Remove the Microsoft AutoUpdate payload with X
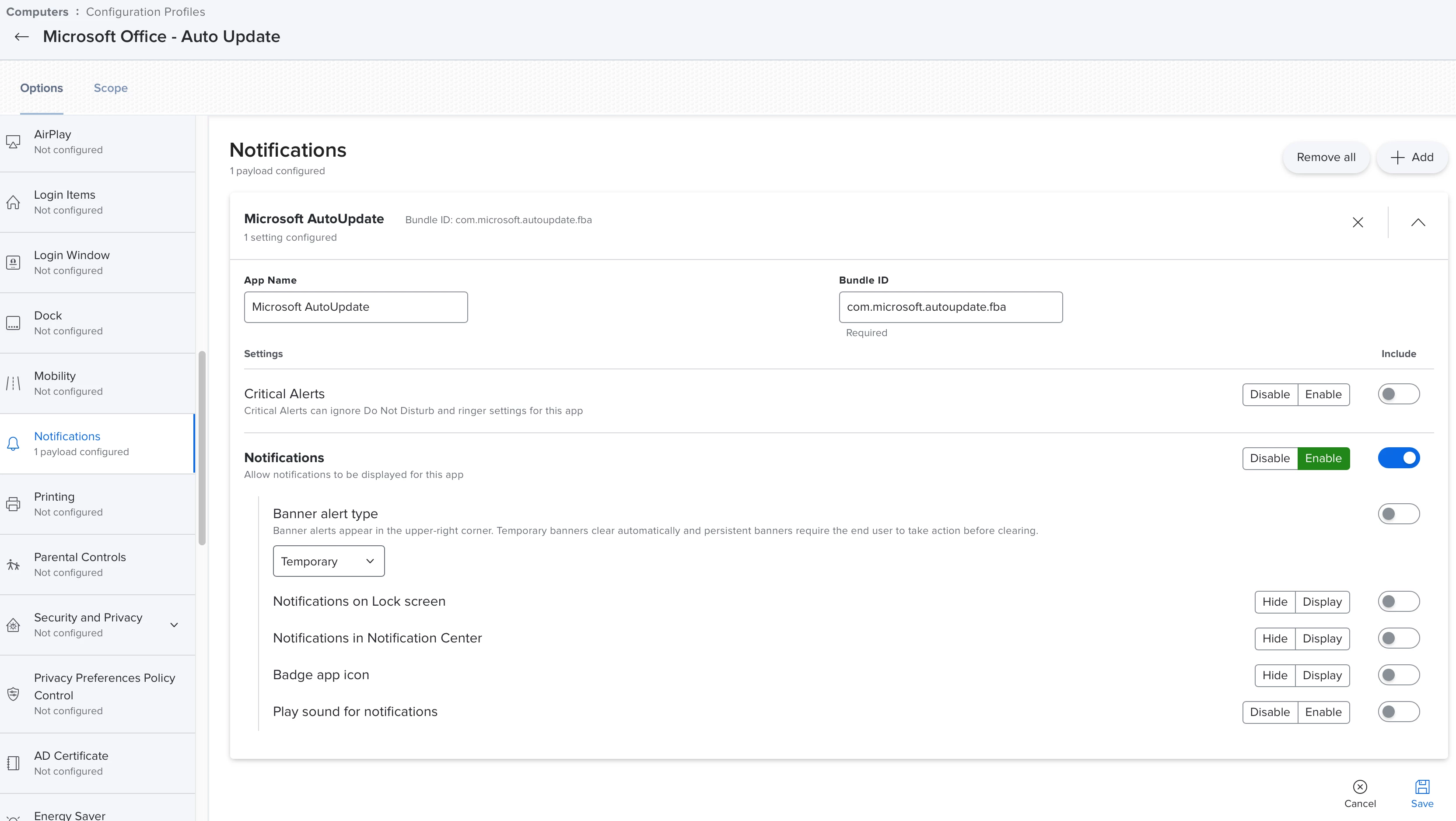 [x=1358, y=222]
